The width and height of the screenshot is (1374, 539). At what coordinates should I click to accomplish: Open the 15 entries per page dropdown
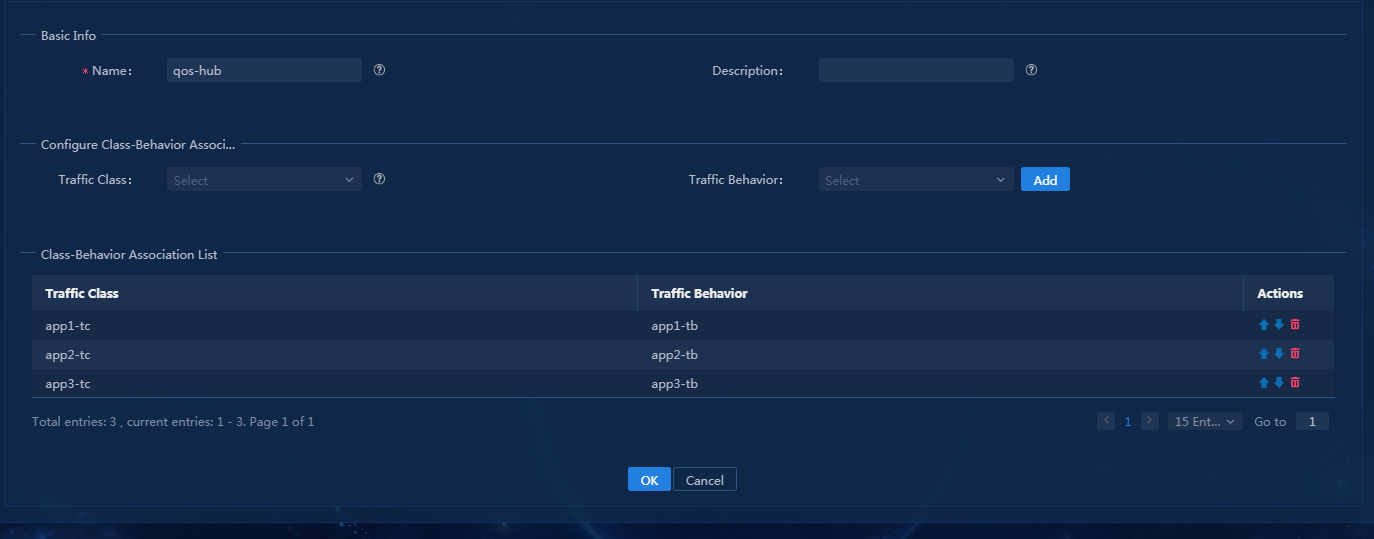pyautogui.click(x=1205, y=422)
